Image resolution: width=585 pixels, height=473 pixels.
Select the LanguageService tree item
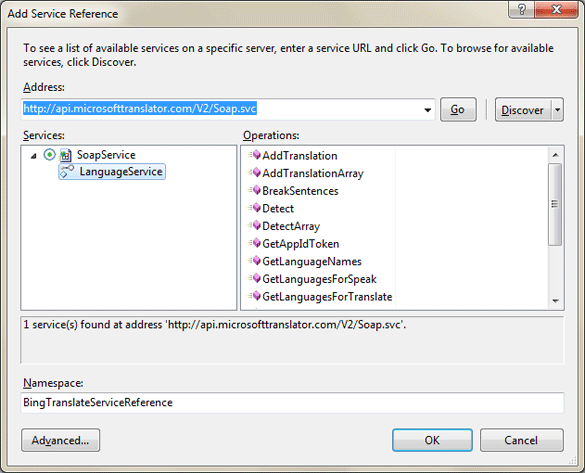(x=112, y=172)
